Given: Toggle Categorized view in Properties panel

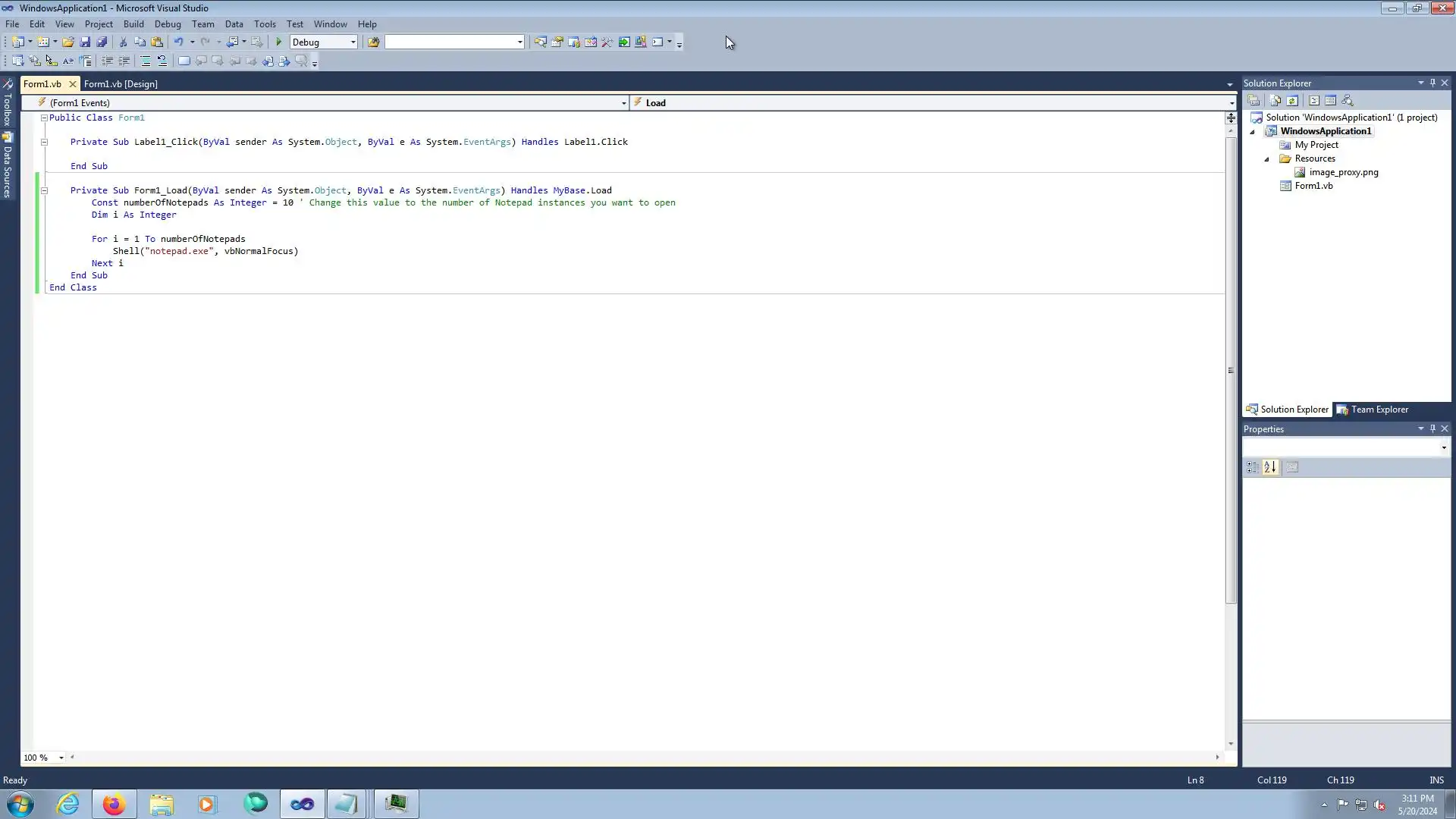Looking at the screenshot, I should [x=1252, y=468].
